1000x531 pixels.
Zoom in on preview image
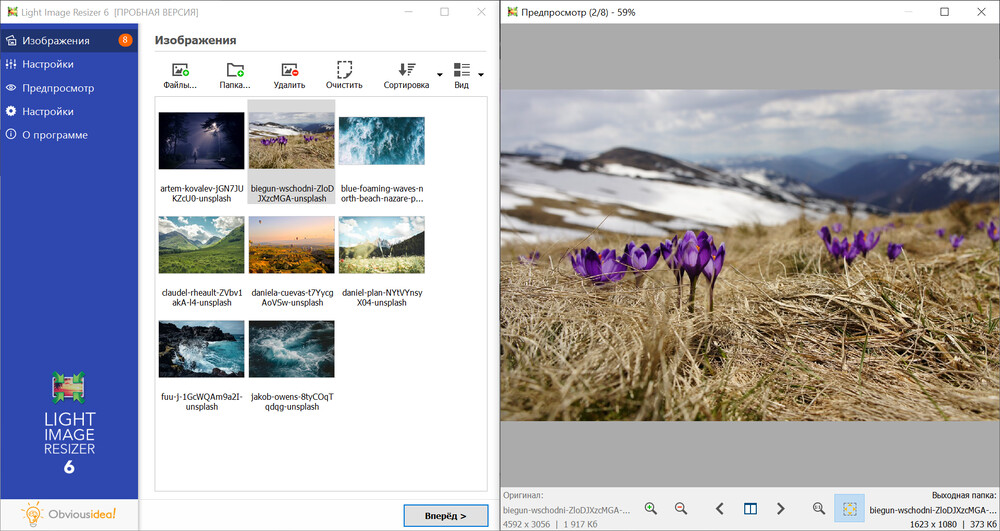point(651,508)
